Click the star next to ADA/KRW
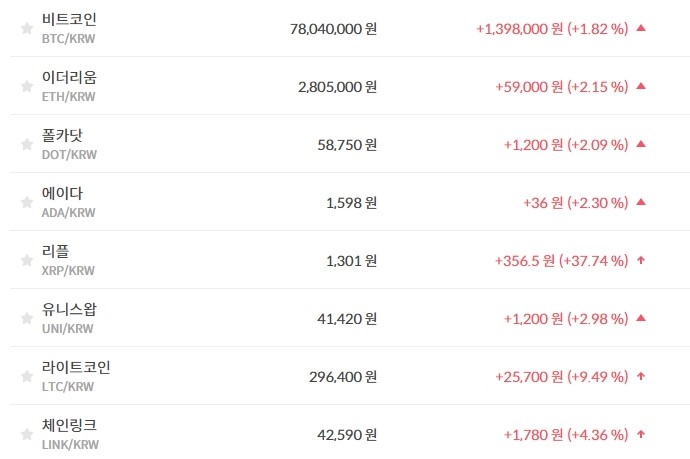 point(27,203)
